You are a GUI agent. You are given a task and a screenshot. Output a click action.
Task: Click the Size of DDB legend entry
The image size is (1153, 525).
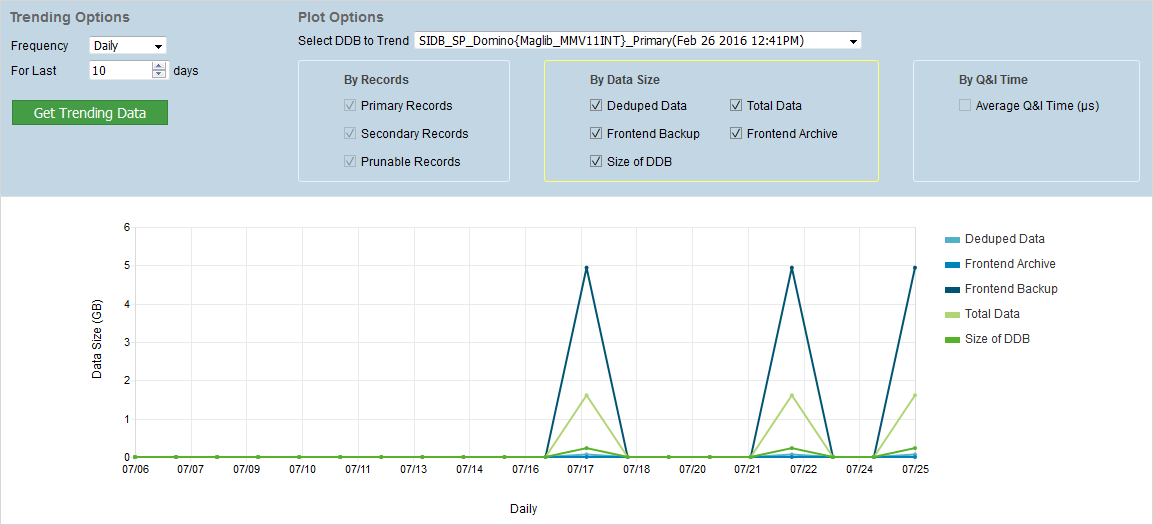[996, 339]
